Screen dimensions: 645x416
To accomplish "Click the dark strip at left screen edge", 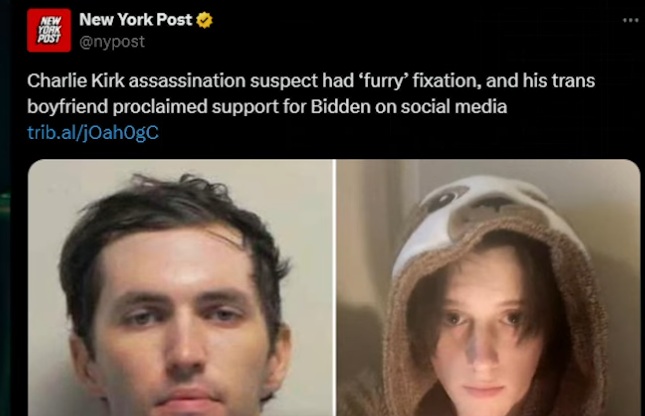I will point(5,208).
